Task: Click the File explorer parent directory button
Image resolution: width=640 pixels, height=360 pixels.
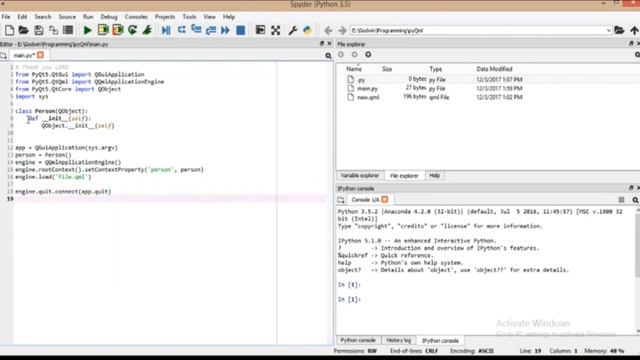Action: coord(368,54)
